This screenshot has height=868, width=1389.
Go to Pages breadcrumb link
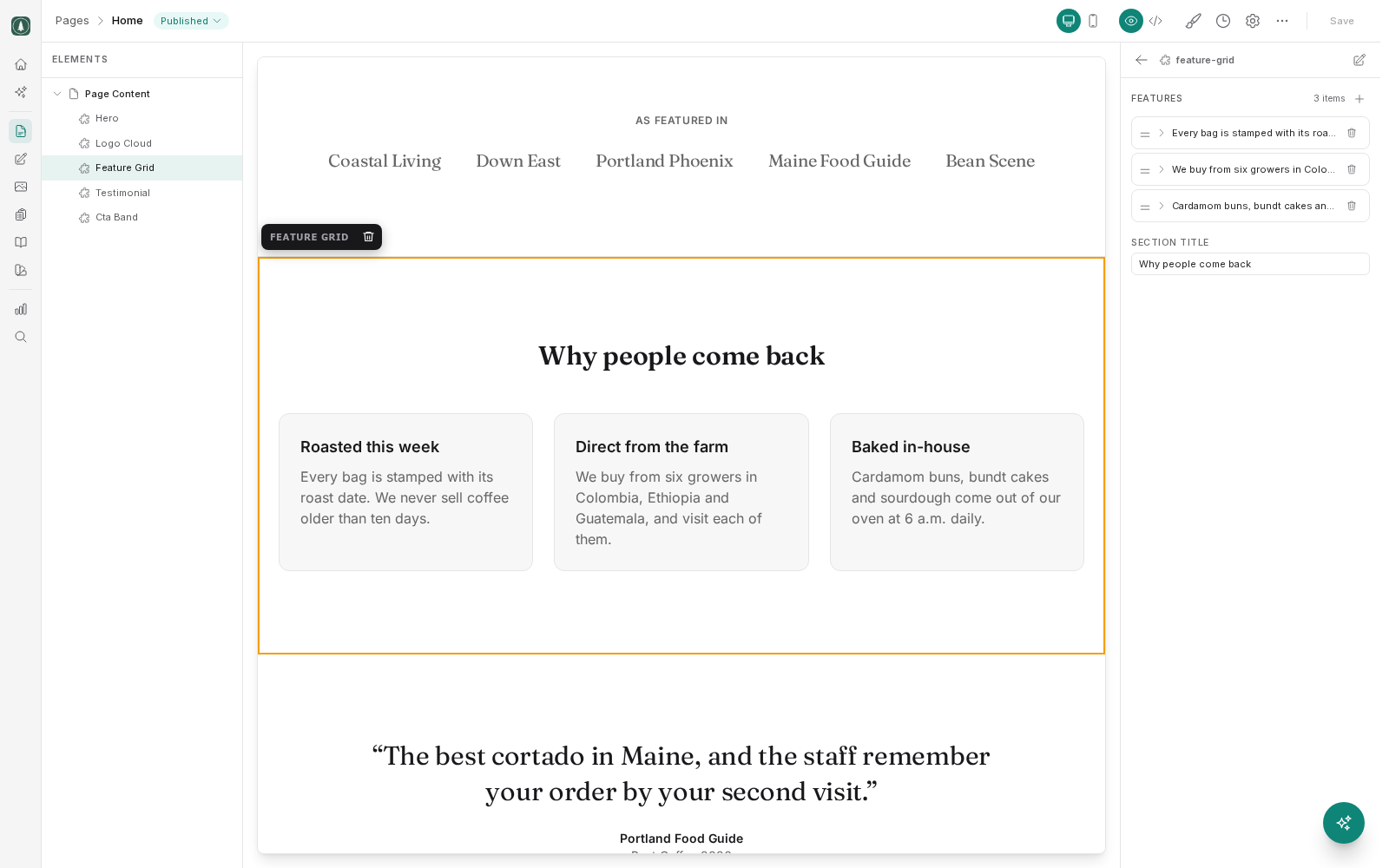coord(72,21)
